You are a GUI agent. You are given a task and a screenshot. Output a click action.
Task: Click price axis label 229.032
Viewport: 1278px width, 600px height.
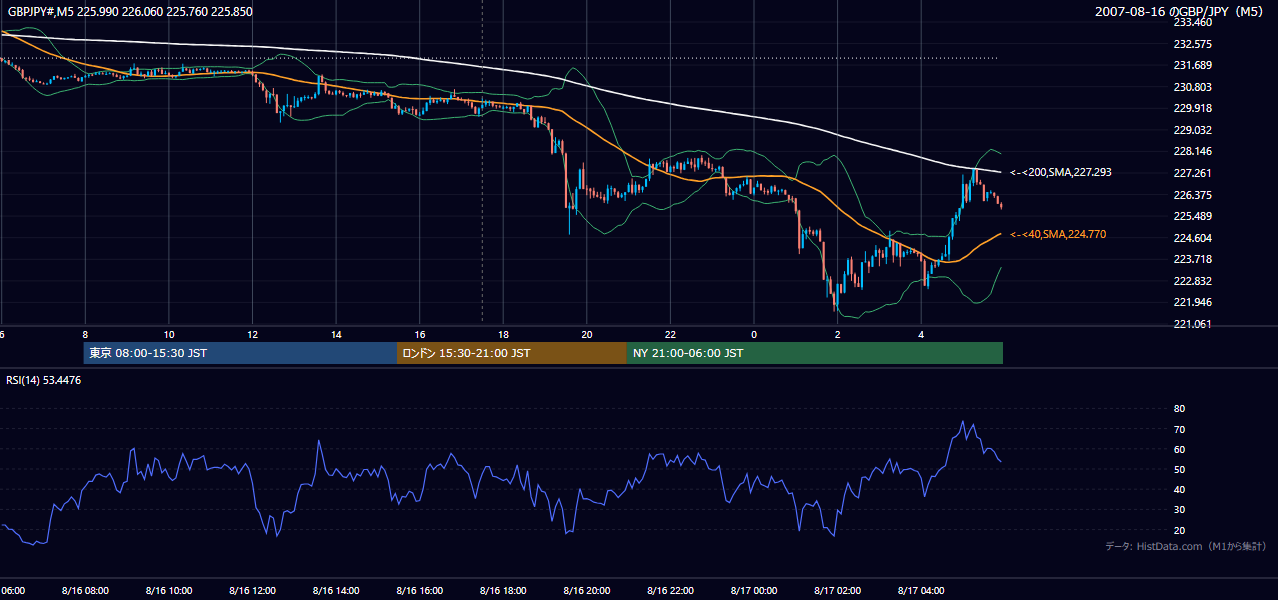(x=1193, y=130)
